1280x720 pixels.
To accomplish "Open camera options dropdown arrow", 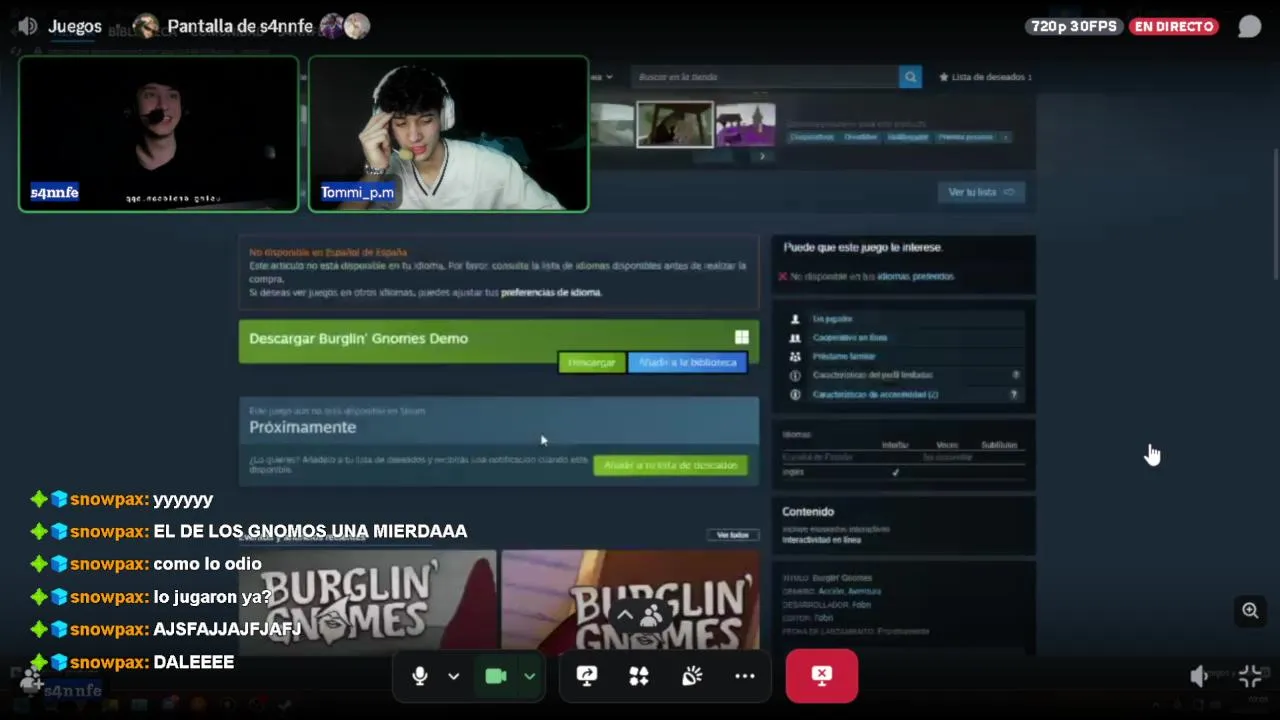I will [529, 676].
